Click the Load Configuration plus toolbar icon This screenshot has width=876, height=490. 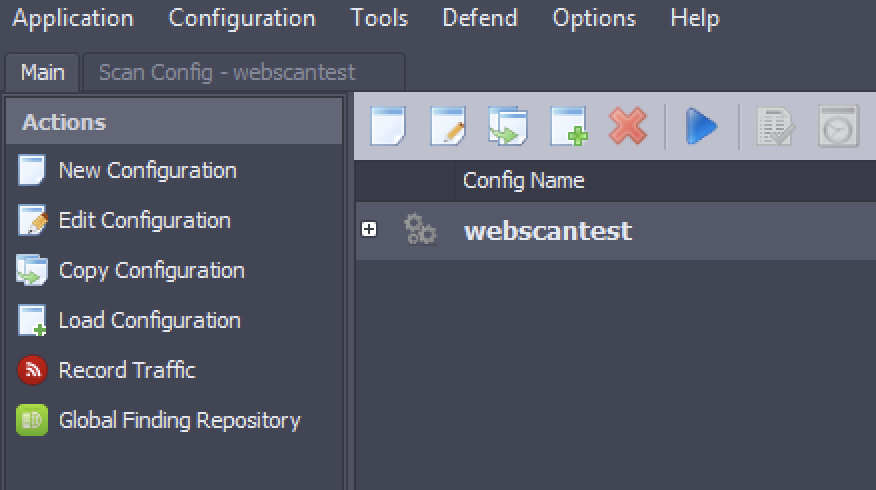569,127
